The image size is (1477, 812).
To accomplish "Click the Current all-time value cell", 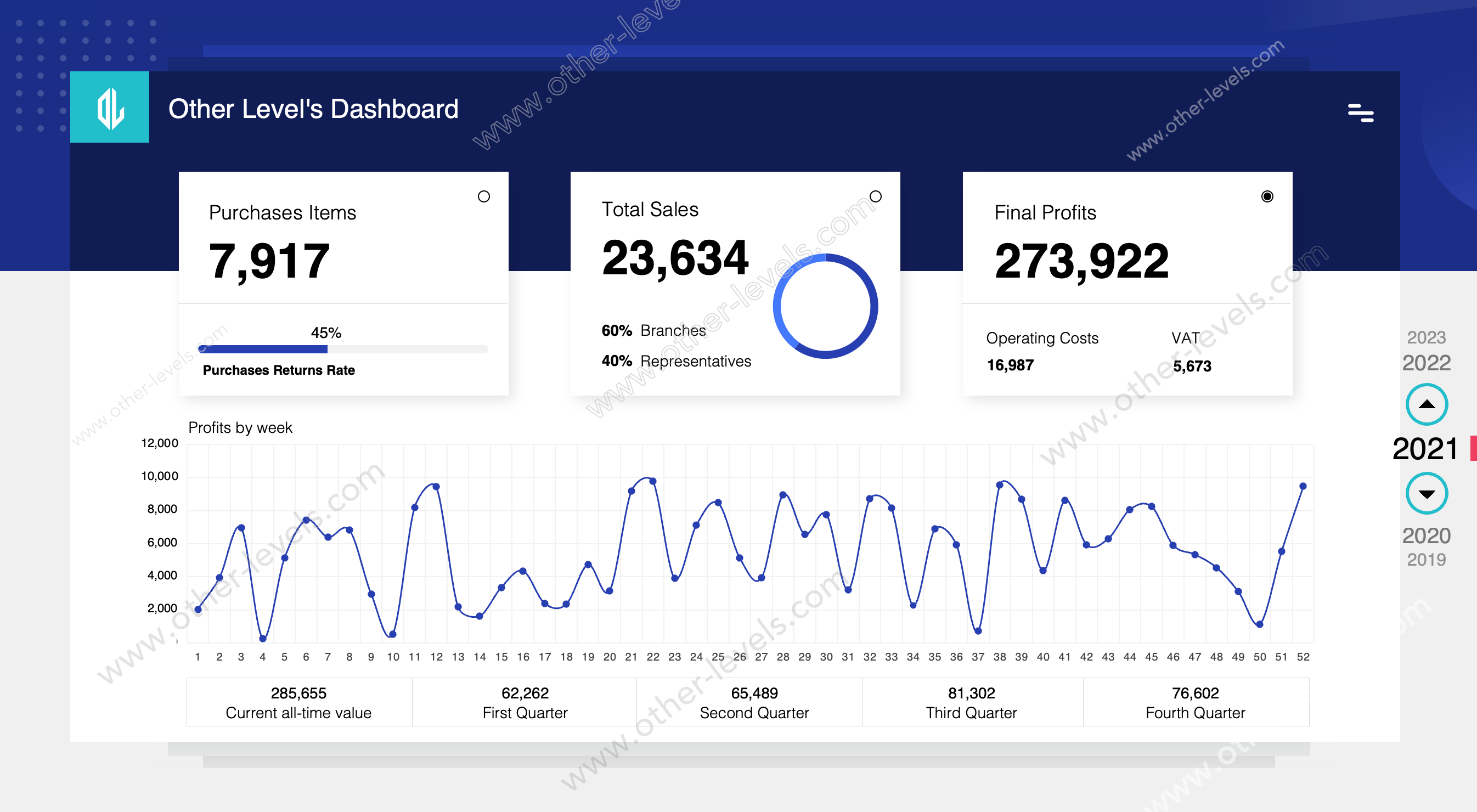I will point(298,702).
